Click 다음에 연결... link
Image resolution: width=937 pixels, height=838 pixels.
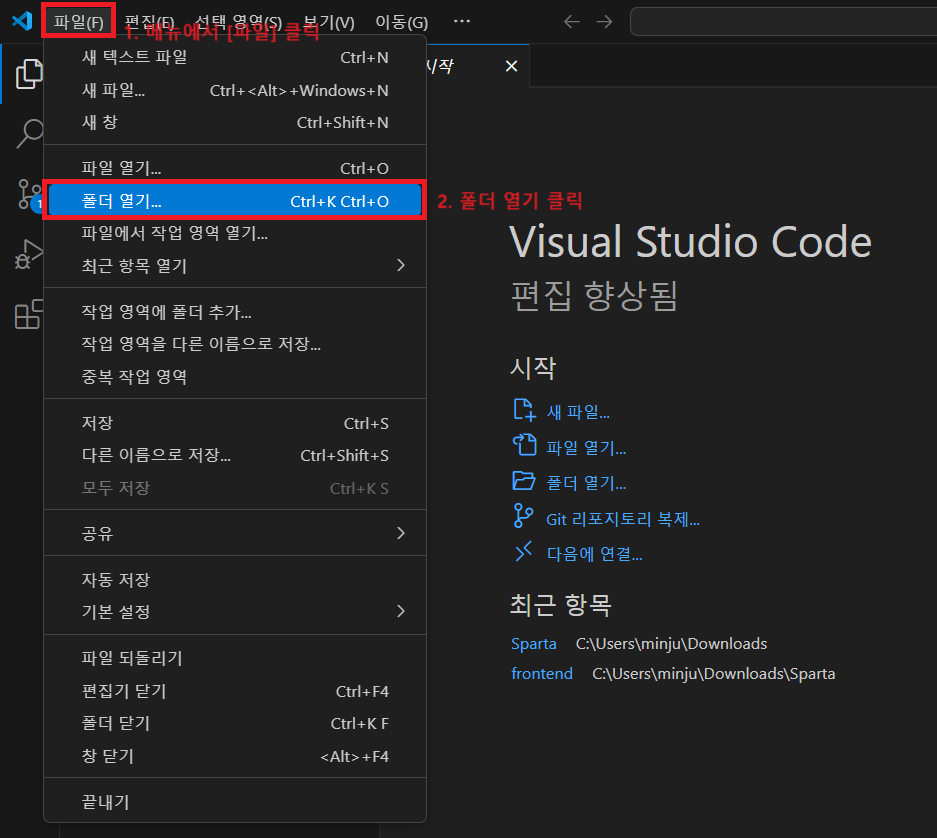click(x=595, y=554)
